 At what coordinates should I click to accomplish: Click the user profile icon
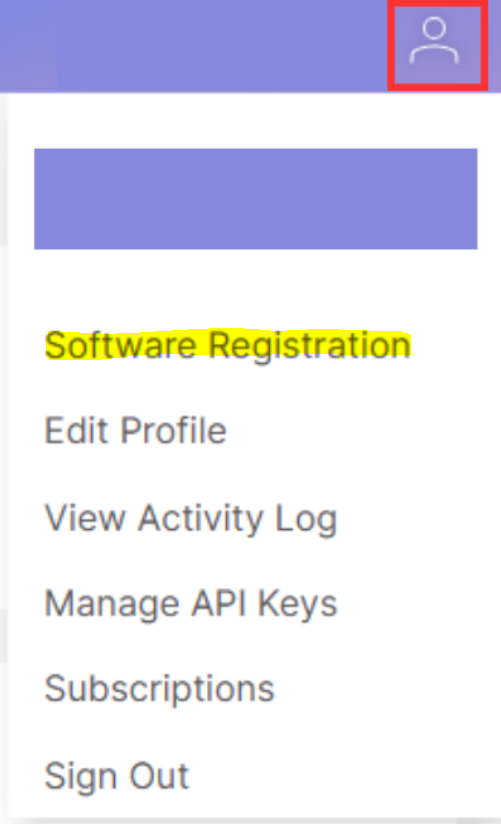434,42
